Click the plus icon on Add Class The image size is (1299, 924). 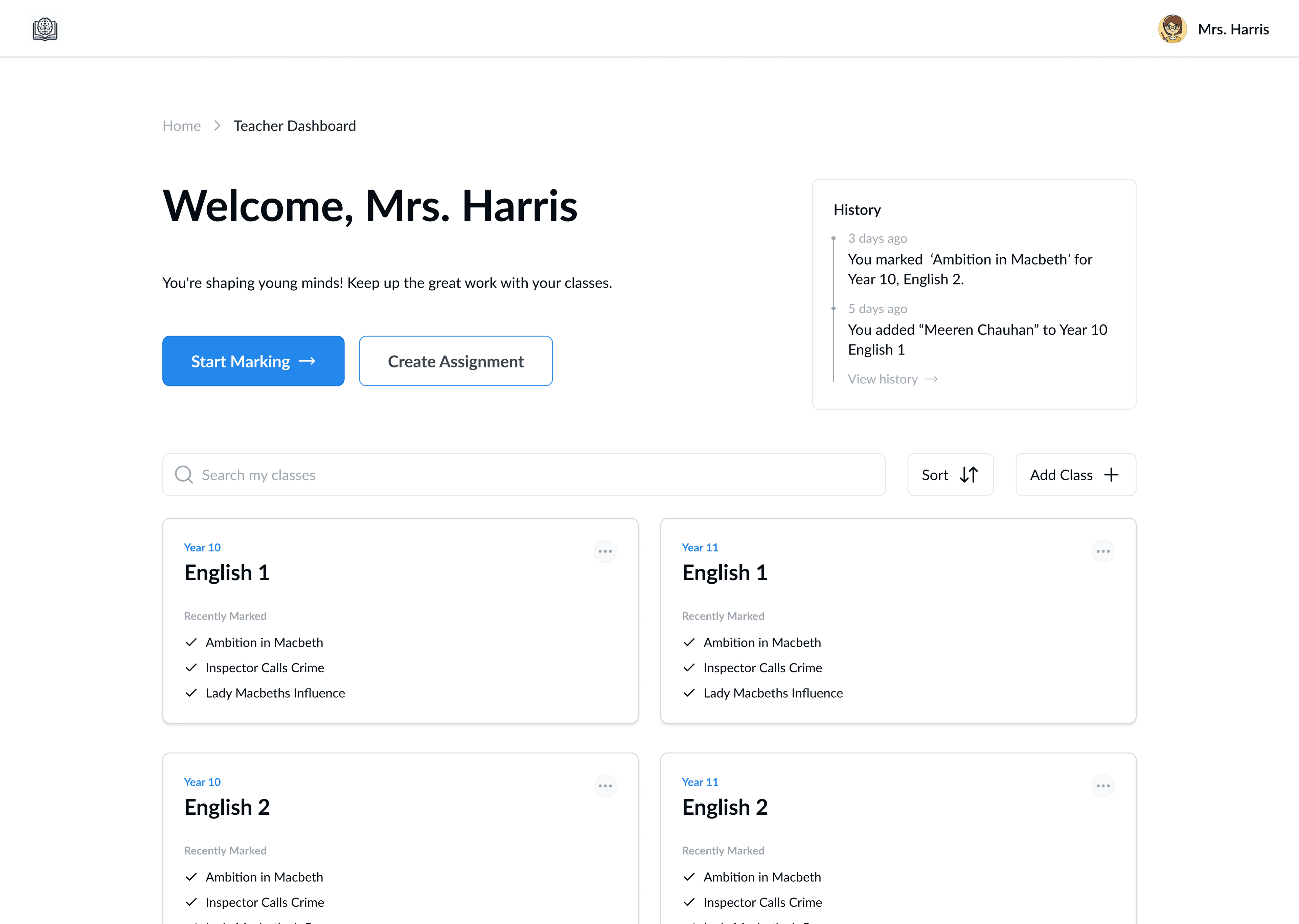[1111, 474]
